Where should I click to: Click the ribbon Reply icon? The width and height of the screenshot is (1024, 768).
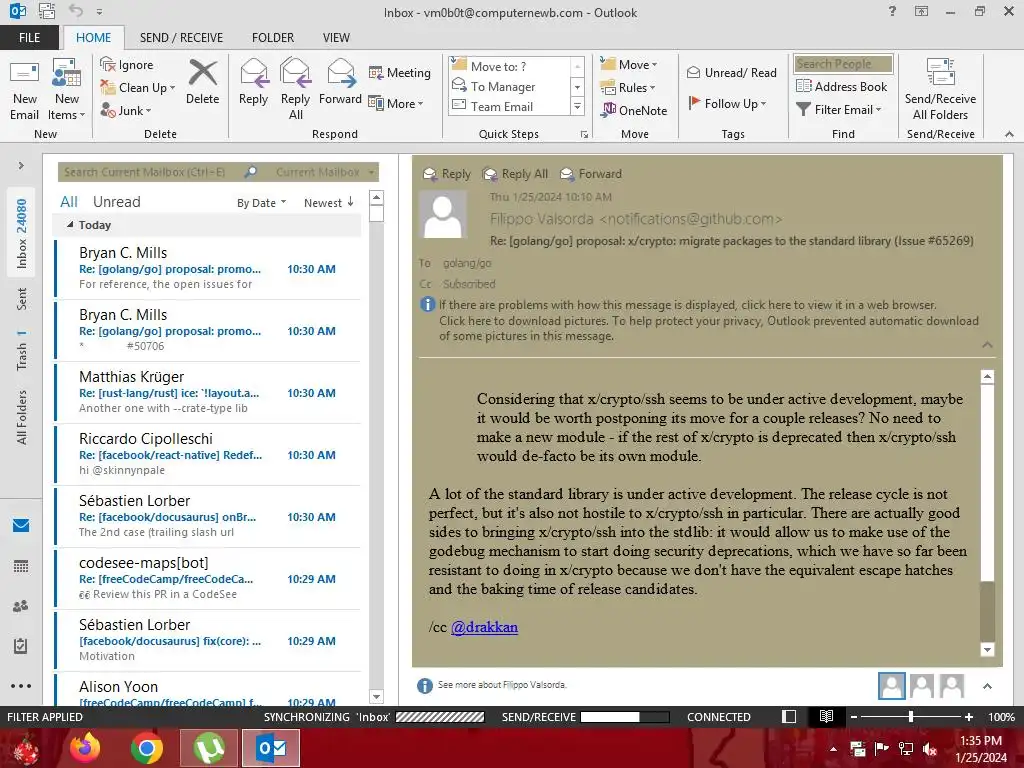tap(253, 82)
